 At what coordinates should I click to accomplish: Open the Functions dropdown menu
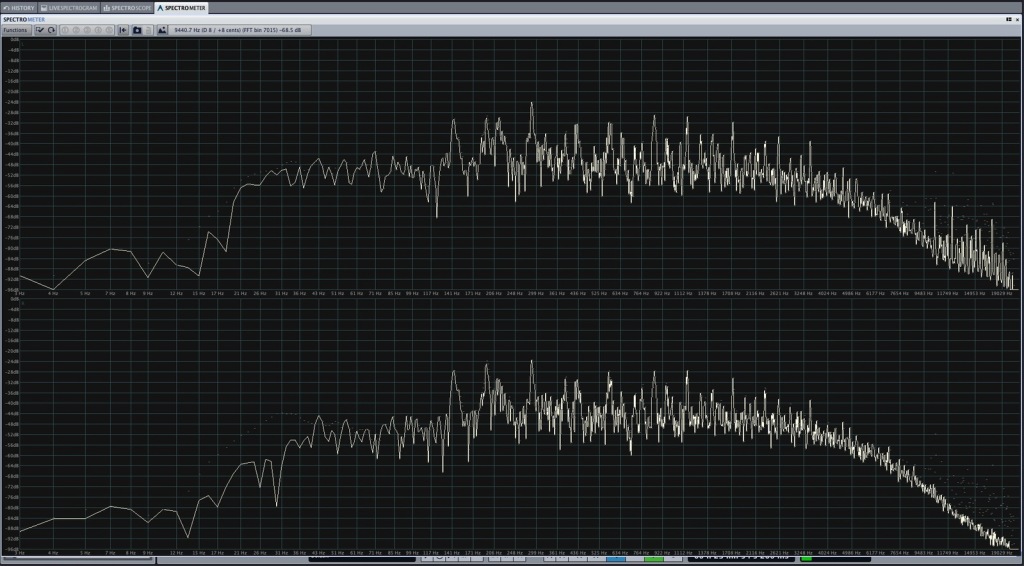(15, 30)
